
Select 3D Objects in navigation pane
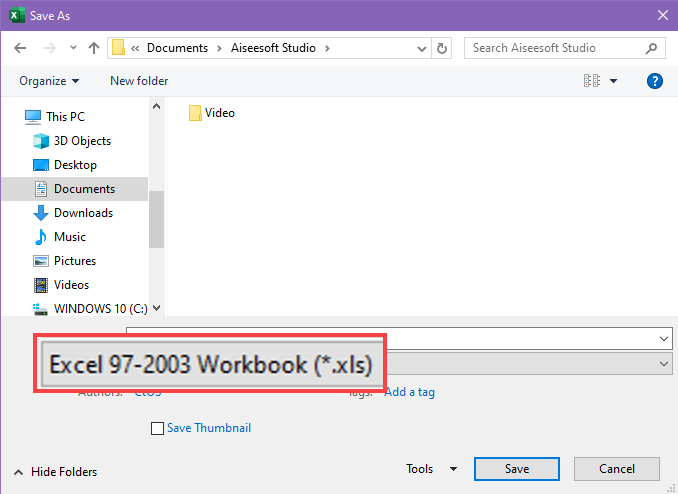pyautogui.click(x=72, y=141)
